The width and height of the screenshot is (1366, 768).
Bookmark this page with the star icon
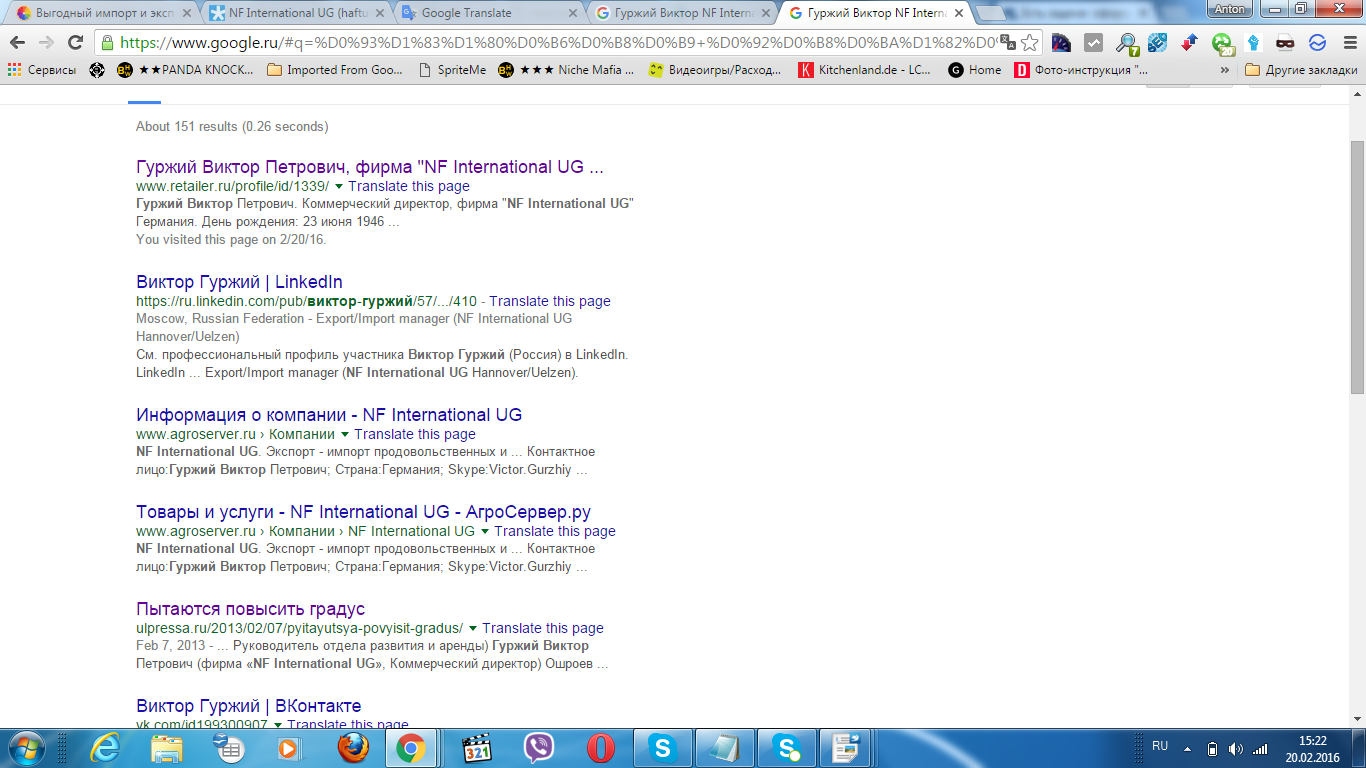tap(1029, 43)
